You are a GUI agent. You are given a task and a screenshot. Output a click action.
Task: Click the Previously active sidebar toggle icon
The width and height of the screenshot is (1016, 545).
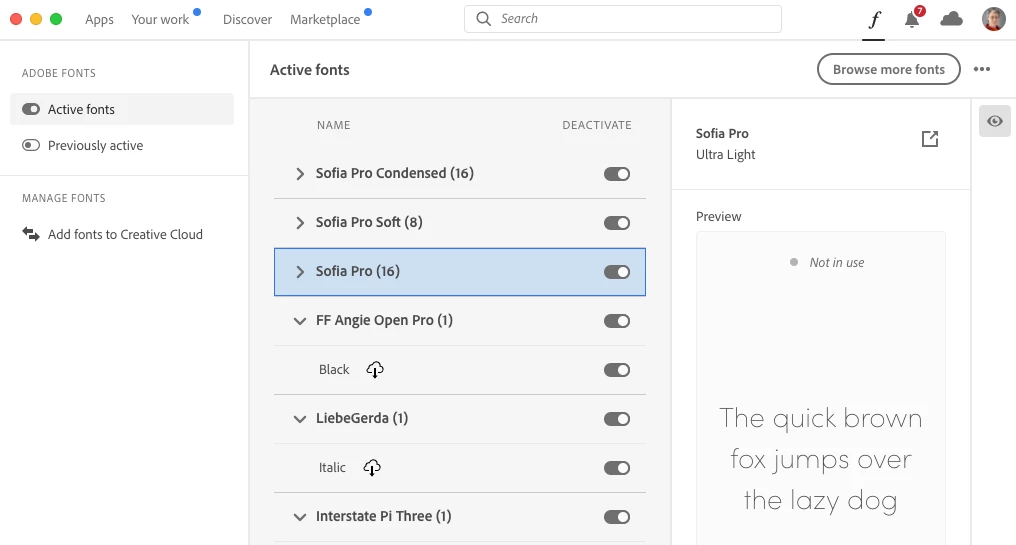tap(30, 145)
